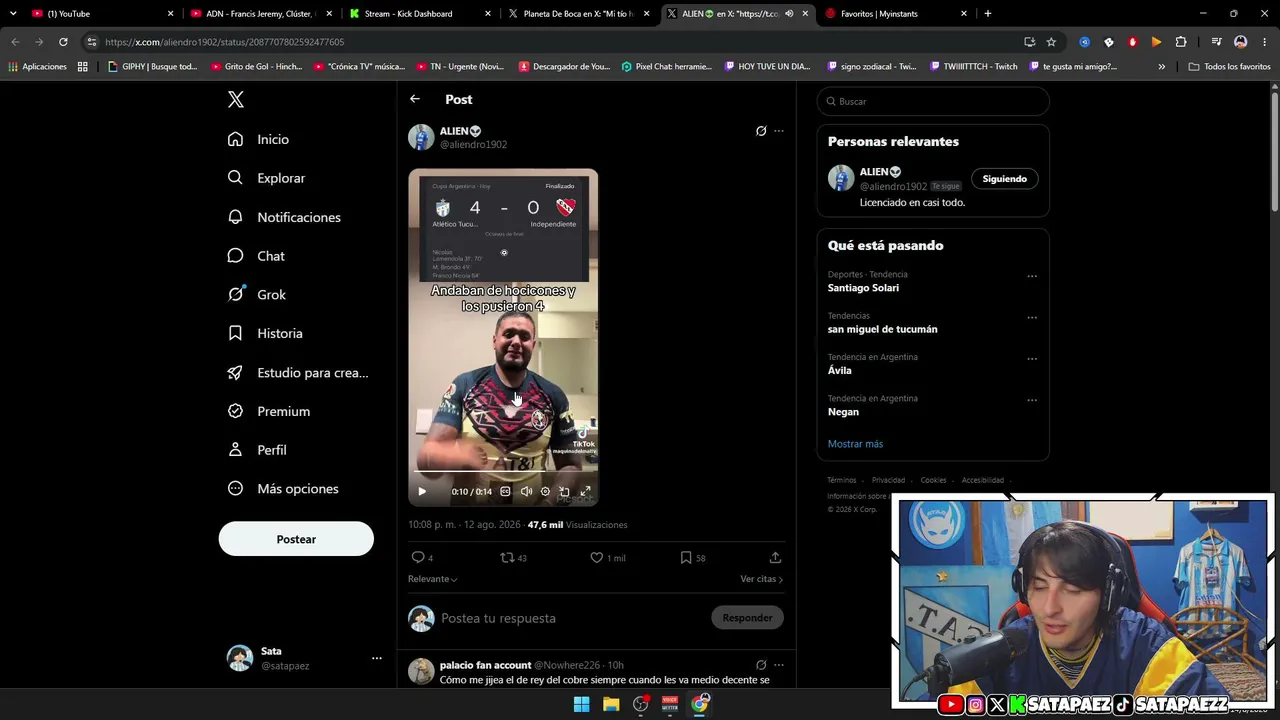Click the Buscar search field

(x=933, y=101)
